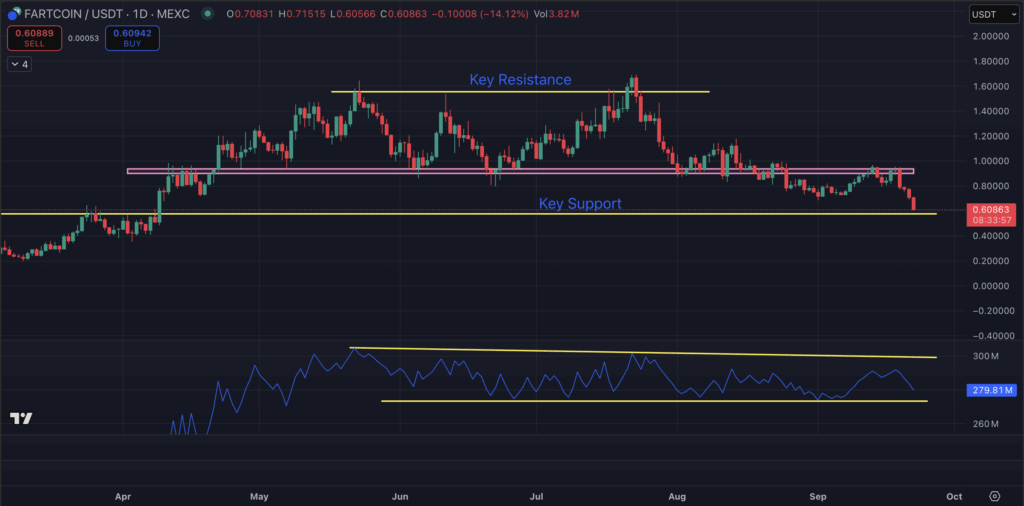Open the chart settings gear icon
1024x506 pixels.
[995, 496]
